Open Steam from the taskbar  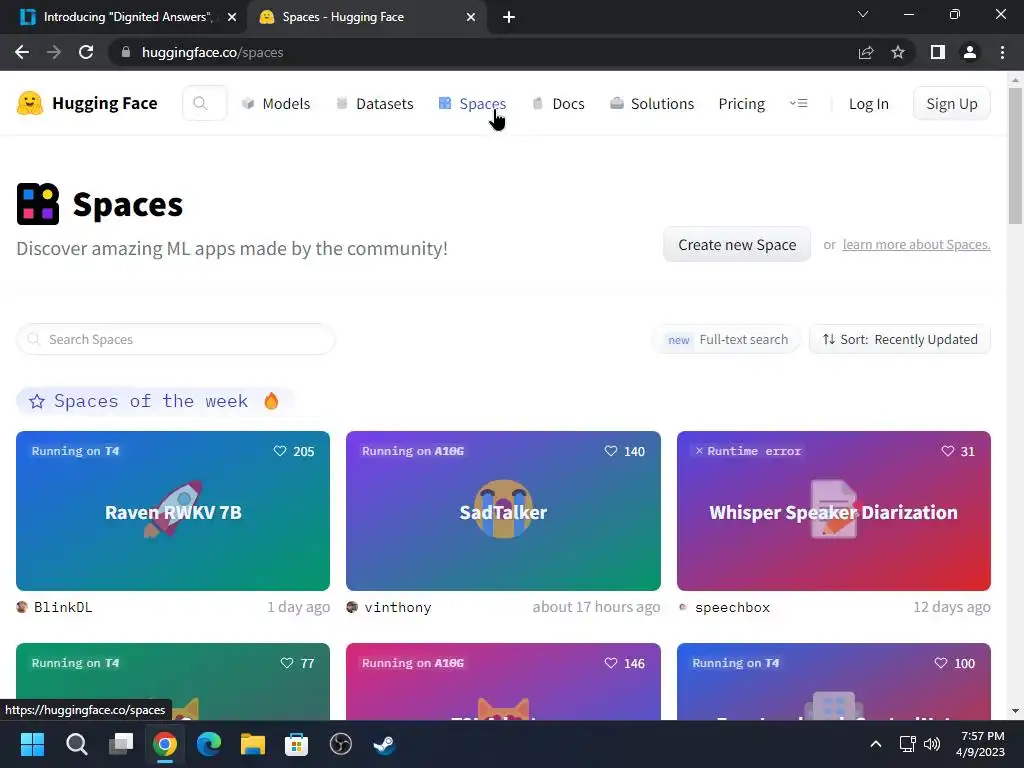[384, 744]
